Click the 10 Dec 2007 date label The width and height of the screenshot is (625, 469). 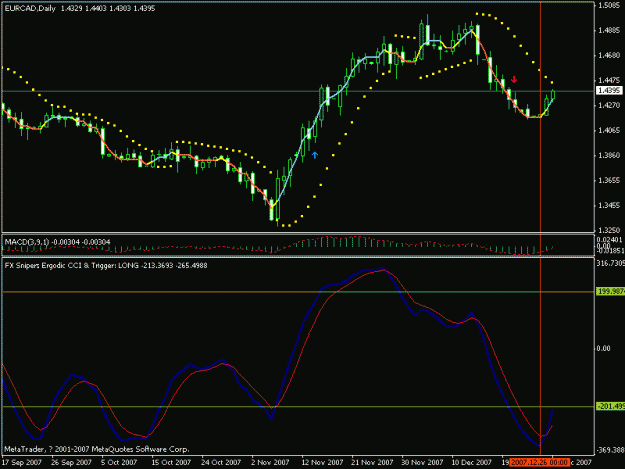472,462
